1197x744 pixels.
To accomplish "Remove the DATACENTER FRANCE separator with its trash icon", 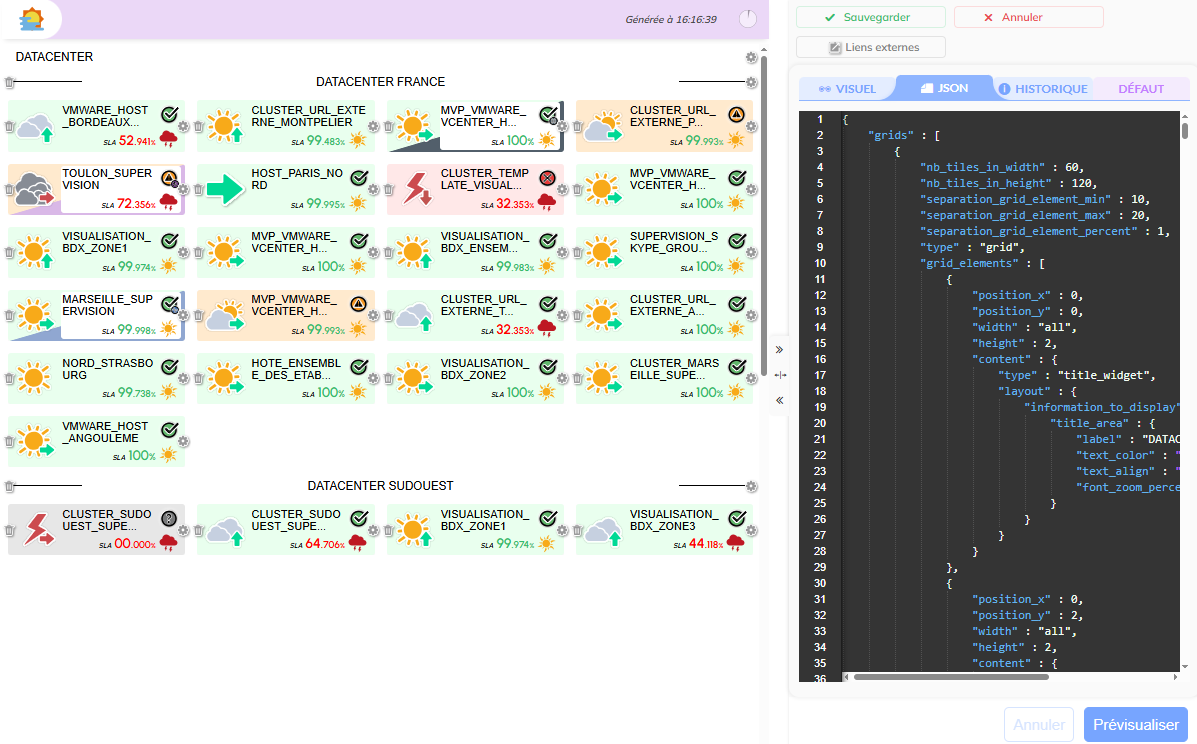I will point(10,82).
